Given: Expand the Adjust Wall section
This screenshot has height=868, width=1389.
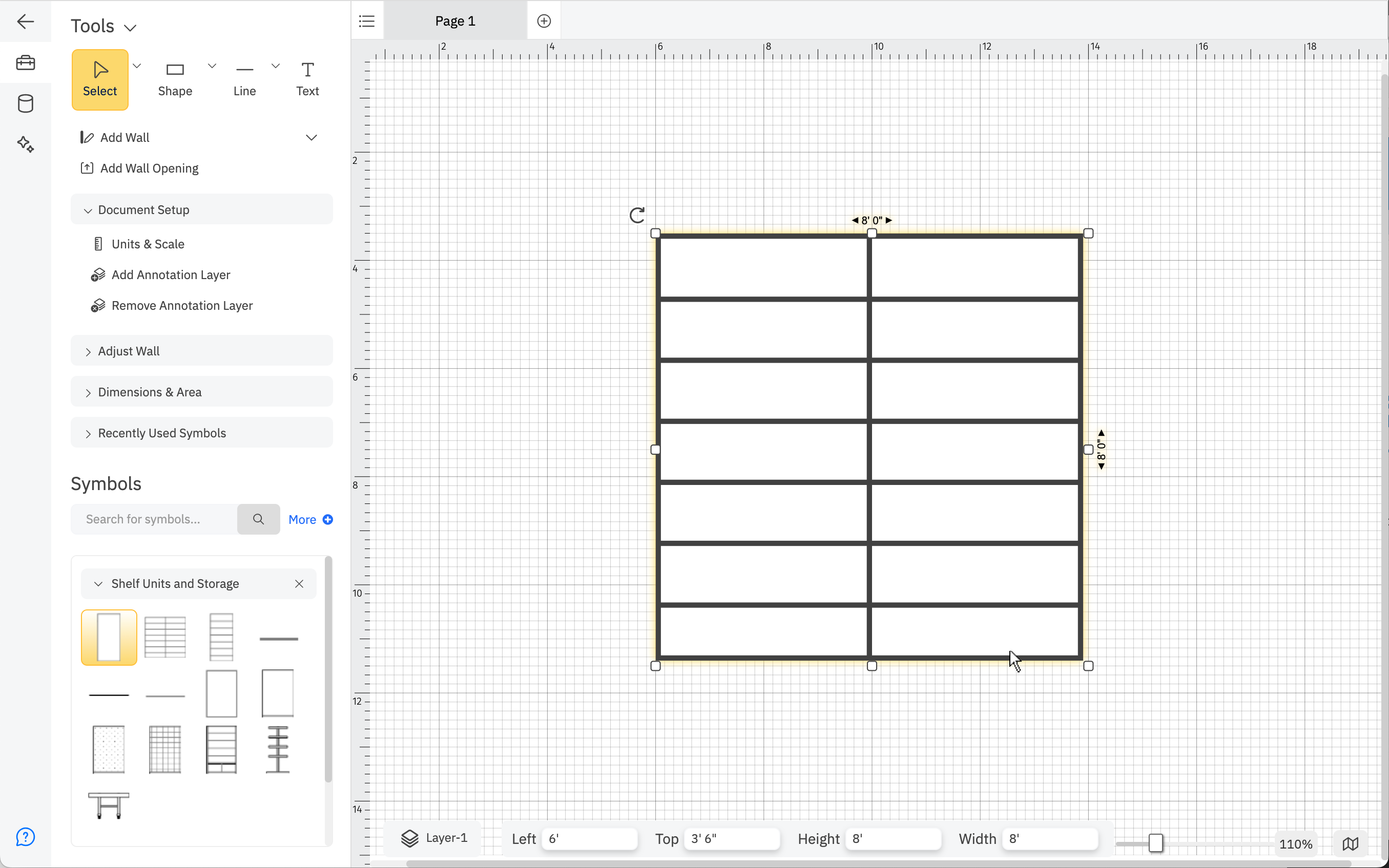Looking at the screenshot, I should [128, 351].
